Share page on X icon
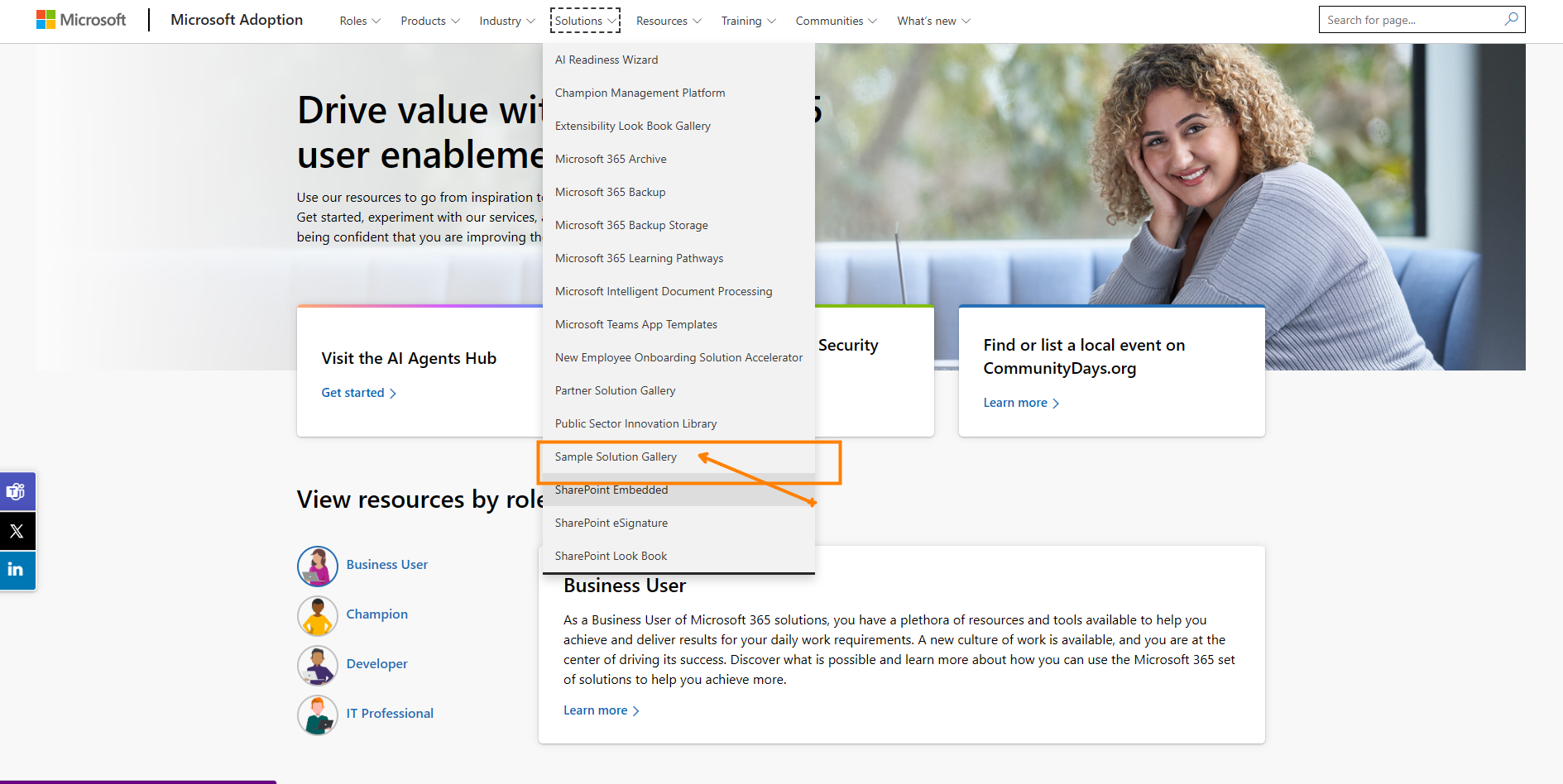Viewport: 1563px width, 784px height. coord(17,531)
